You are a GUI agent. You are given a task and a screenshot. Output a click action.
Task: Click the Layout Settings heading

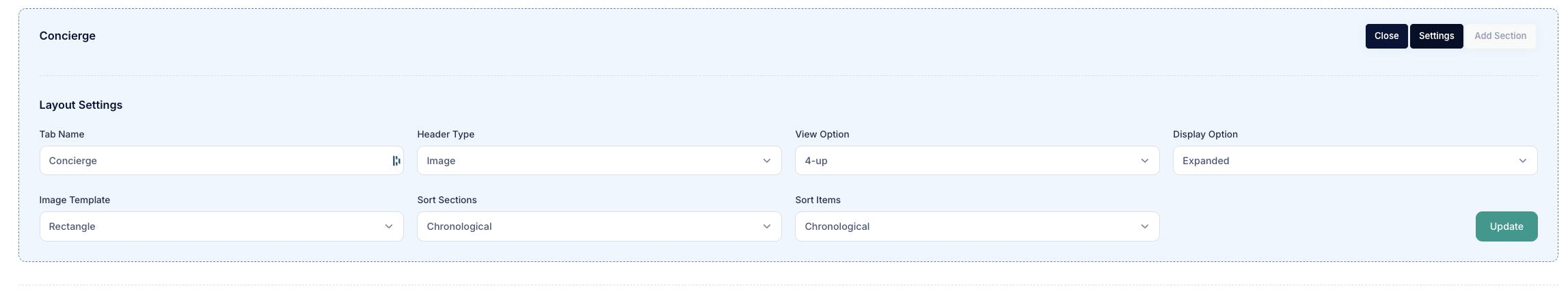coord(81,105)
